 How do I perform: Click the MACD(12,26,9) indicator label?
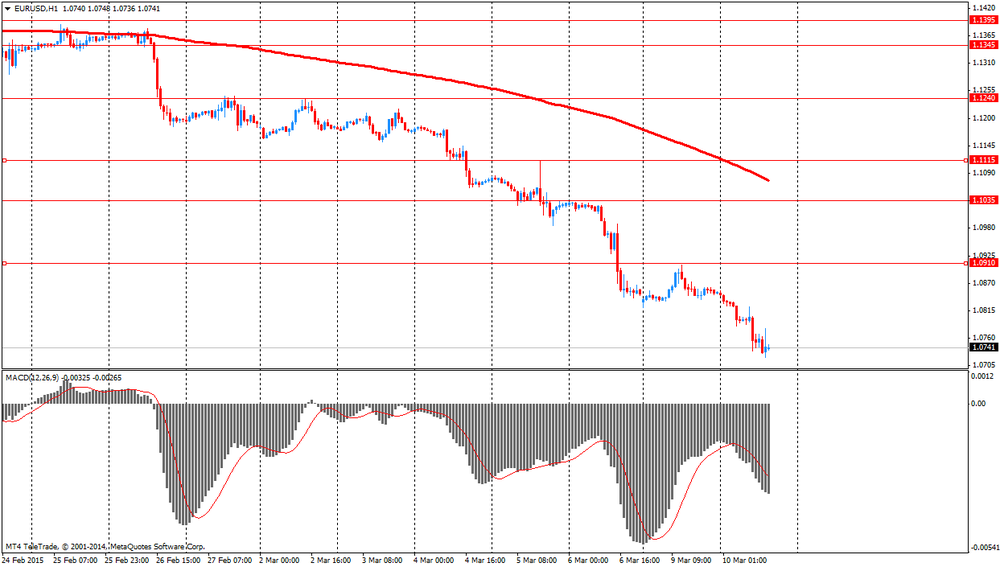(32, 378)
